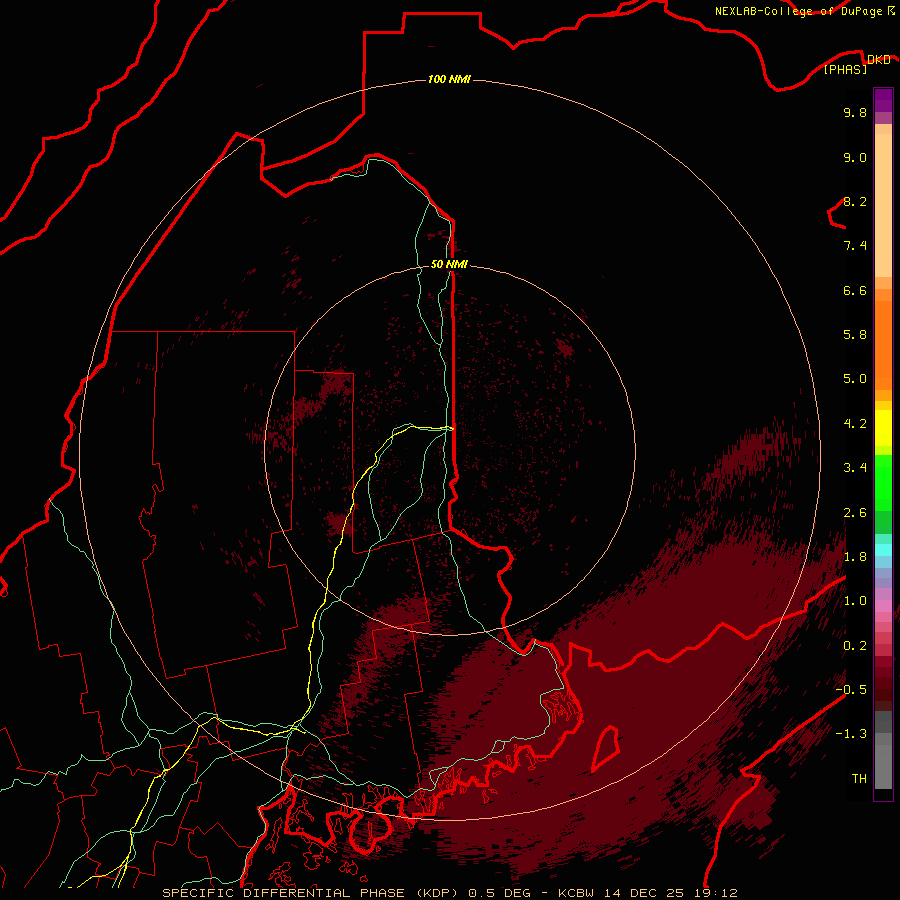Pick the pink segment of color bar
The image size is (900, 900).
tap(883, 606)
